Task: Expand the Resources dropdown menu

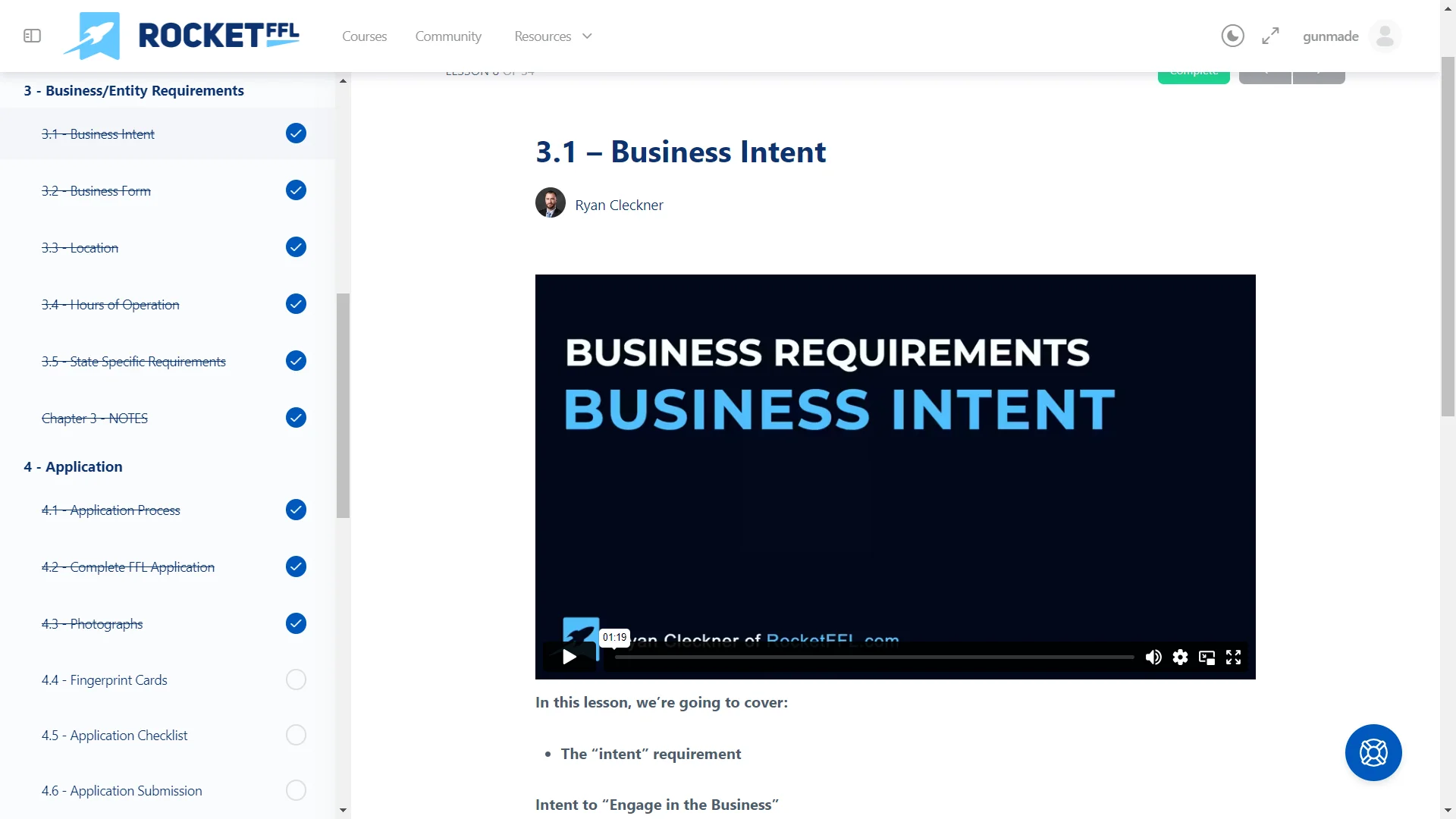Action: [x=552, y=36]
